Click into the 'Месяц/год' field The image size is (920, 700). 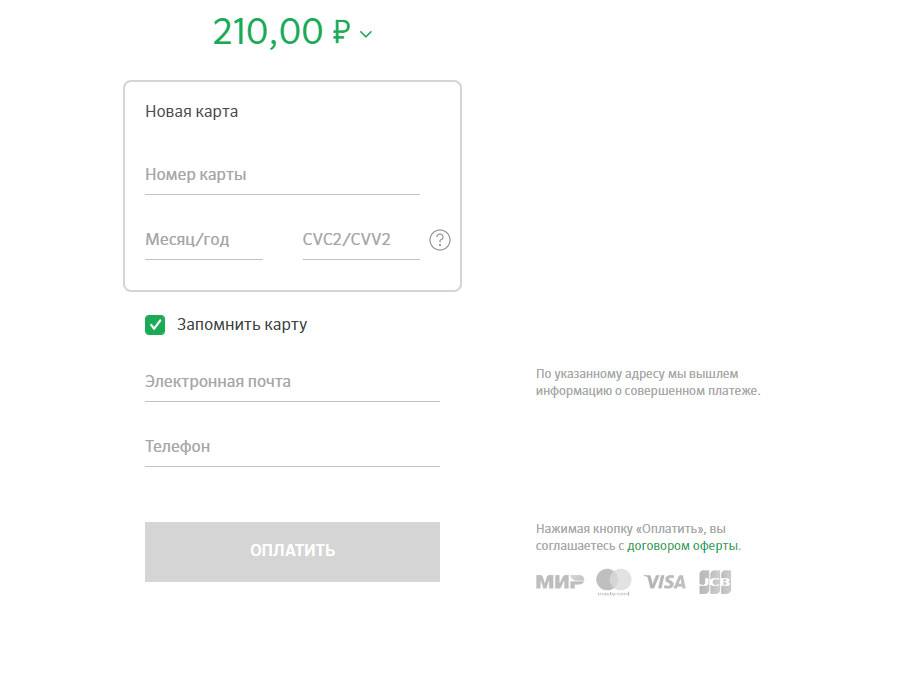203,240
